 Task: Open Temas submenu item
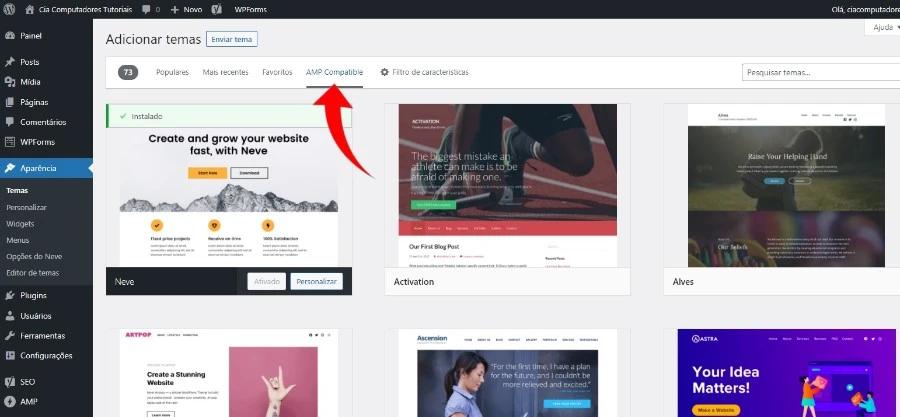click(x=17, y=190)
